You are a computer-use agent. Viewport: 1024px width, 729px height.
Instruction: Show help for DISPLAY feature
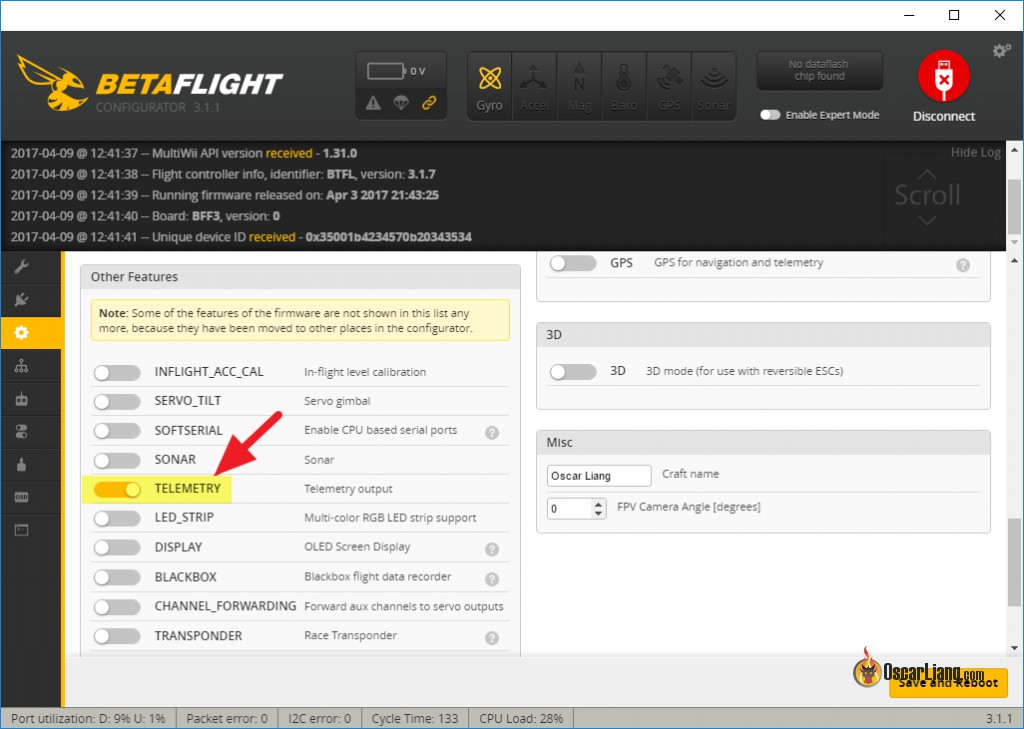pos(492,549)
